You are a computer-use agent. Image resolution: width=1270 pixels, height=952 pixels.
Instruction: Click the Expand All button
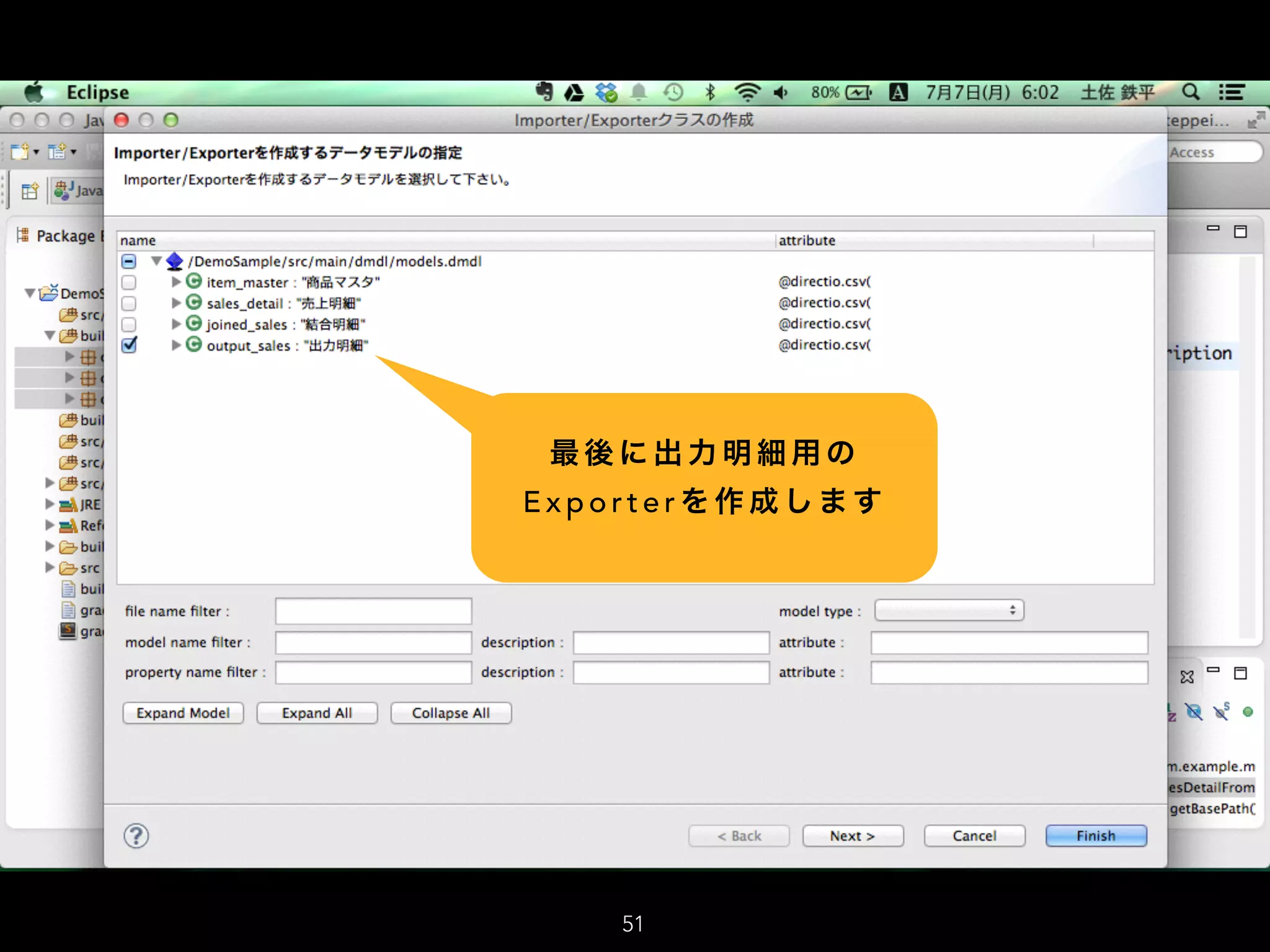[x=317, y=713]
